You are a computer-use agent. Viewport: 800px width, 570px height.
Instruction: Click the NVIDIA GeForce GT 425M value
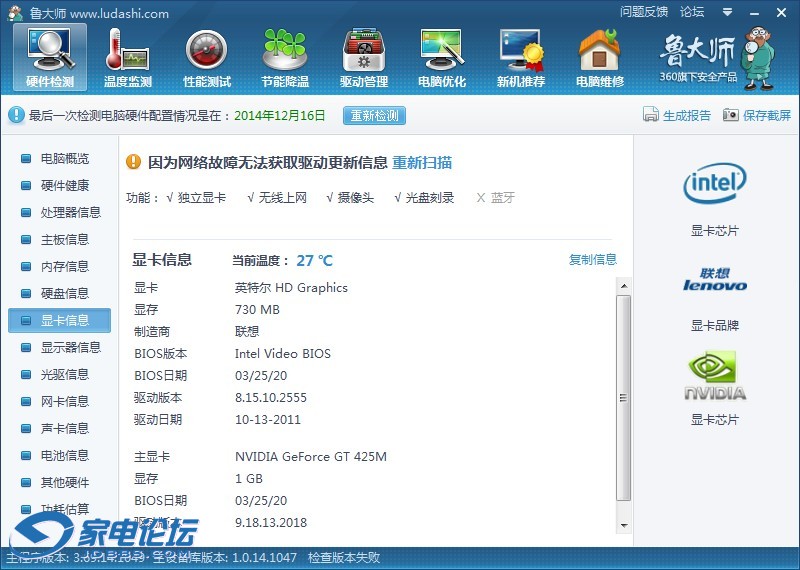(x=311, y=457)
